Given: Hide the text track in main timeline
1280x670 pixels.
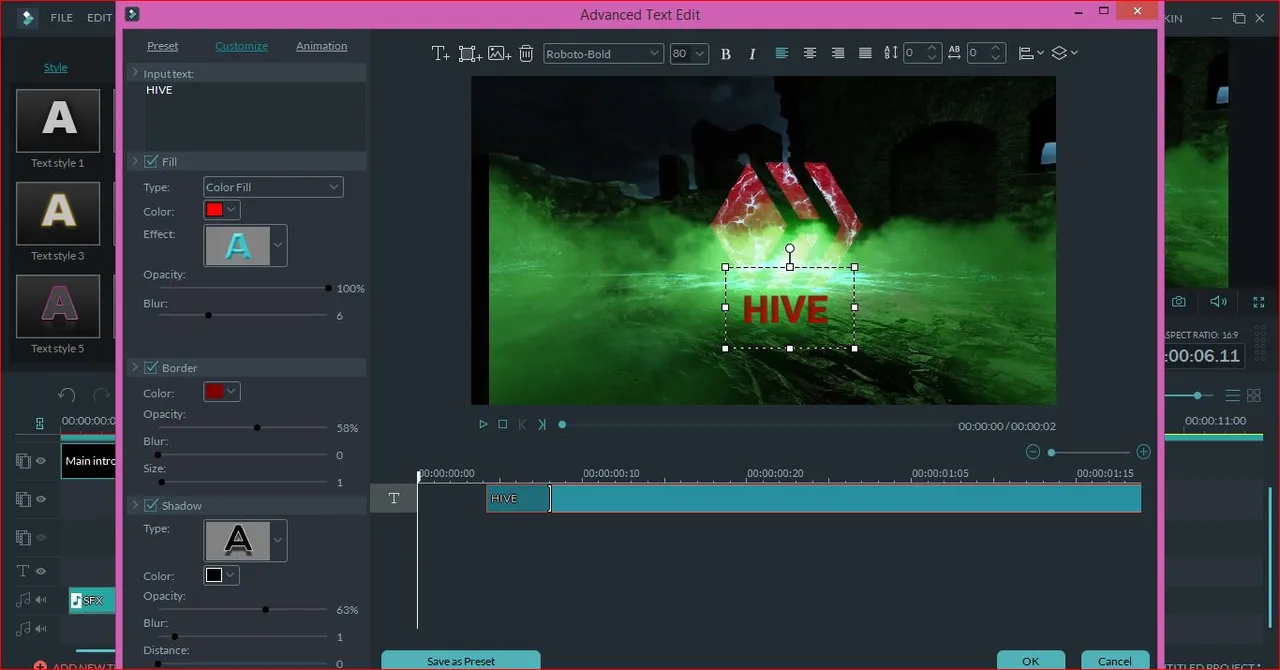Looking at the screenshot, I should pyautogui.click(x=42, y=571).
